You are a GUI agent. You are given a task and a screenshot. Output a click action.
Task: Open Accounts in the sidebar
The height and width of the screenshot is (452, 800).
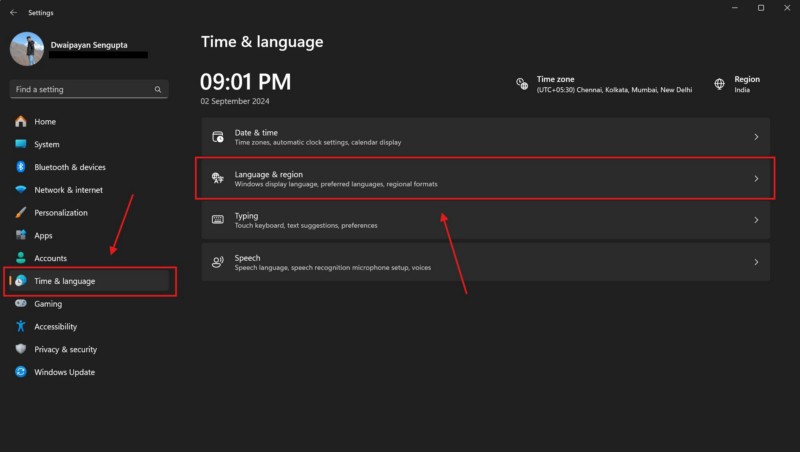(x=50, y=258)
